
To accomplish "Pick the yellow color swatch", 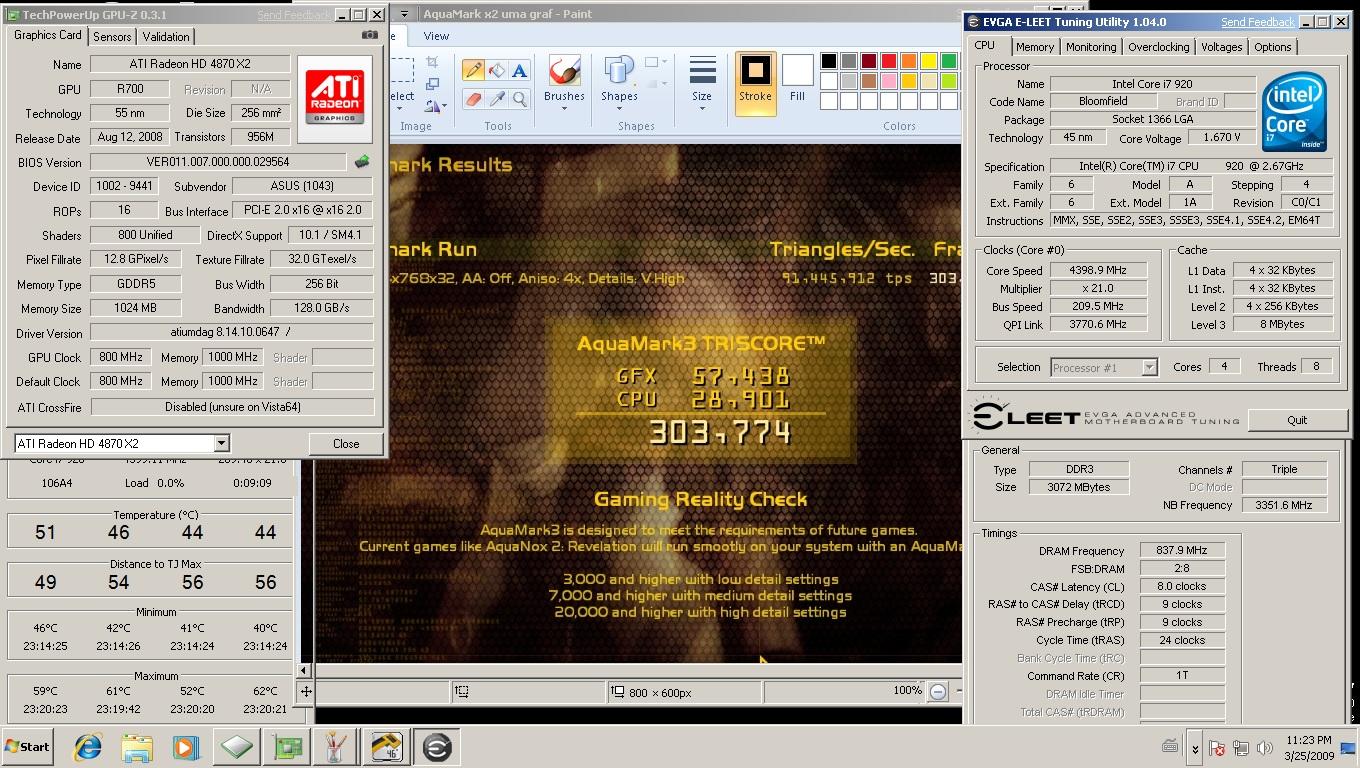I will click(929, 61).
